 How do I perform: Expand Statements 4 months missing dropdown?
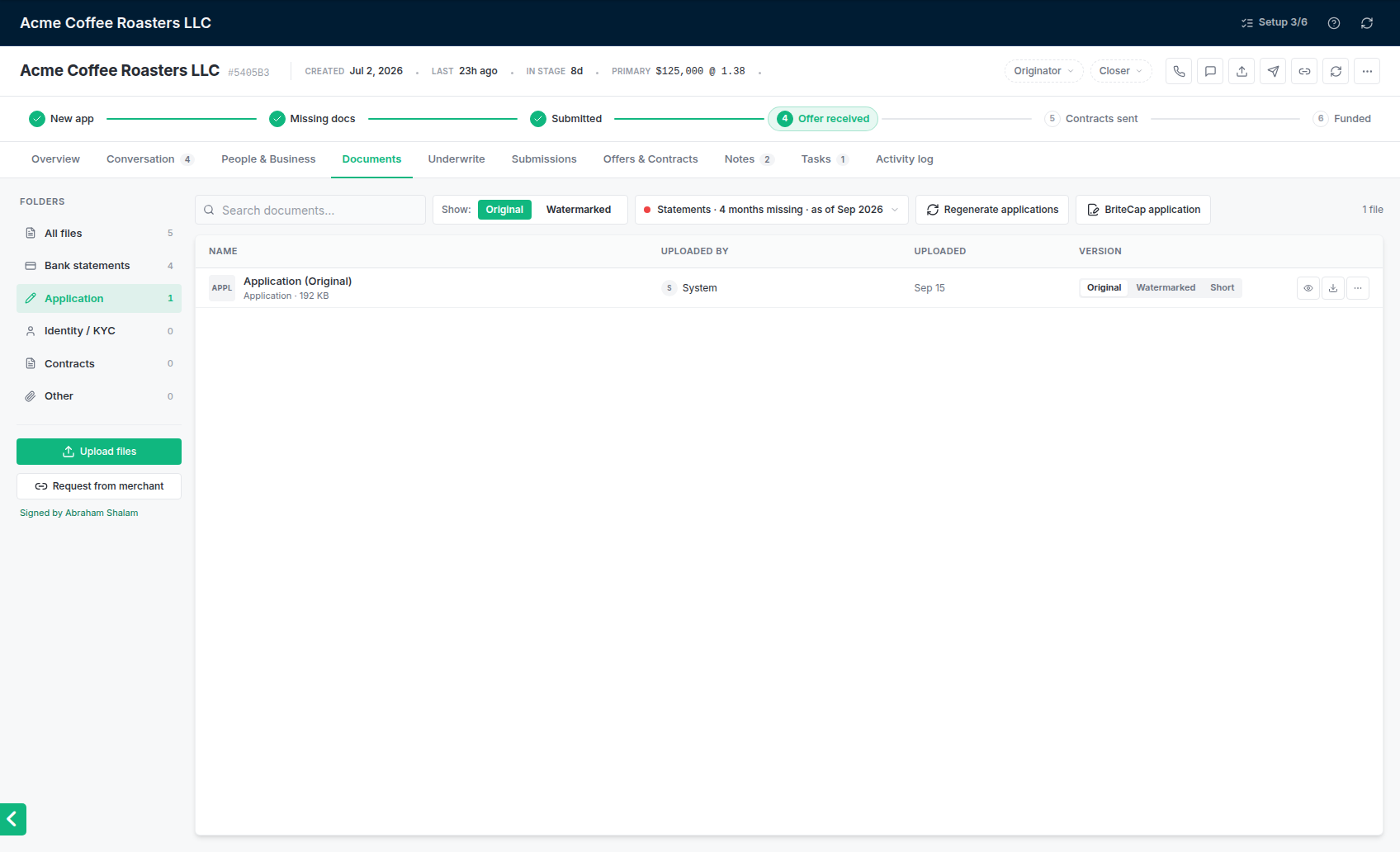[x=772, y=210]
